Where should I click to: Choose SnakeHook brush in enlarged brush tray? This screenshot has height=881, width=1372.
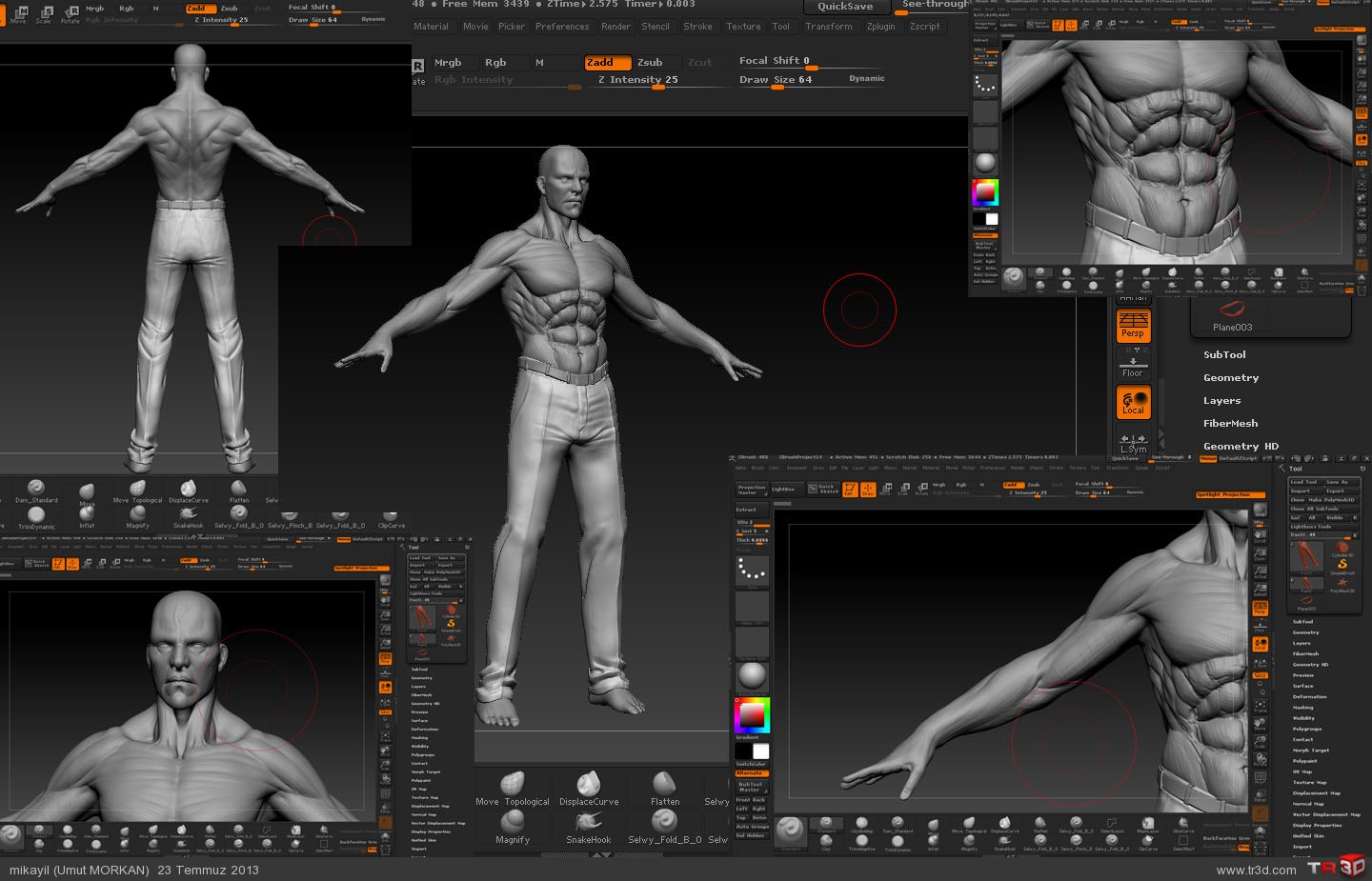click(x=589, y=827)
